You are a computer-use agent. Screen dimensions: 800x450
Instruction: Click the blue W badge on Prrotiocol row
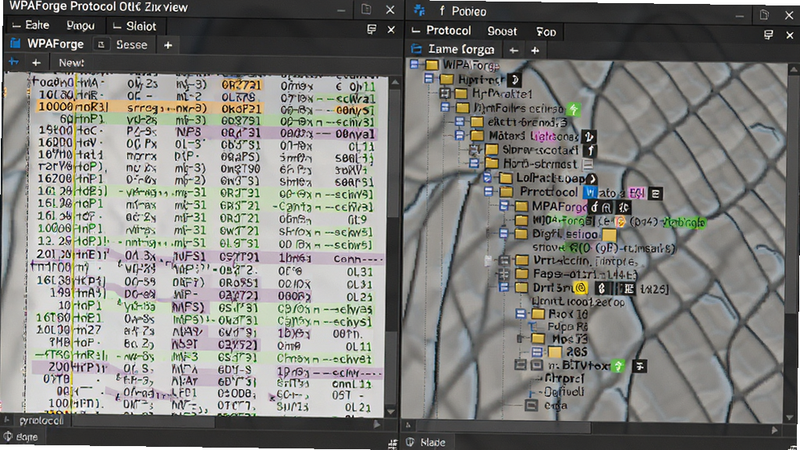click(590, 193)
